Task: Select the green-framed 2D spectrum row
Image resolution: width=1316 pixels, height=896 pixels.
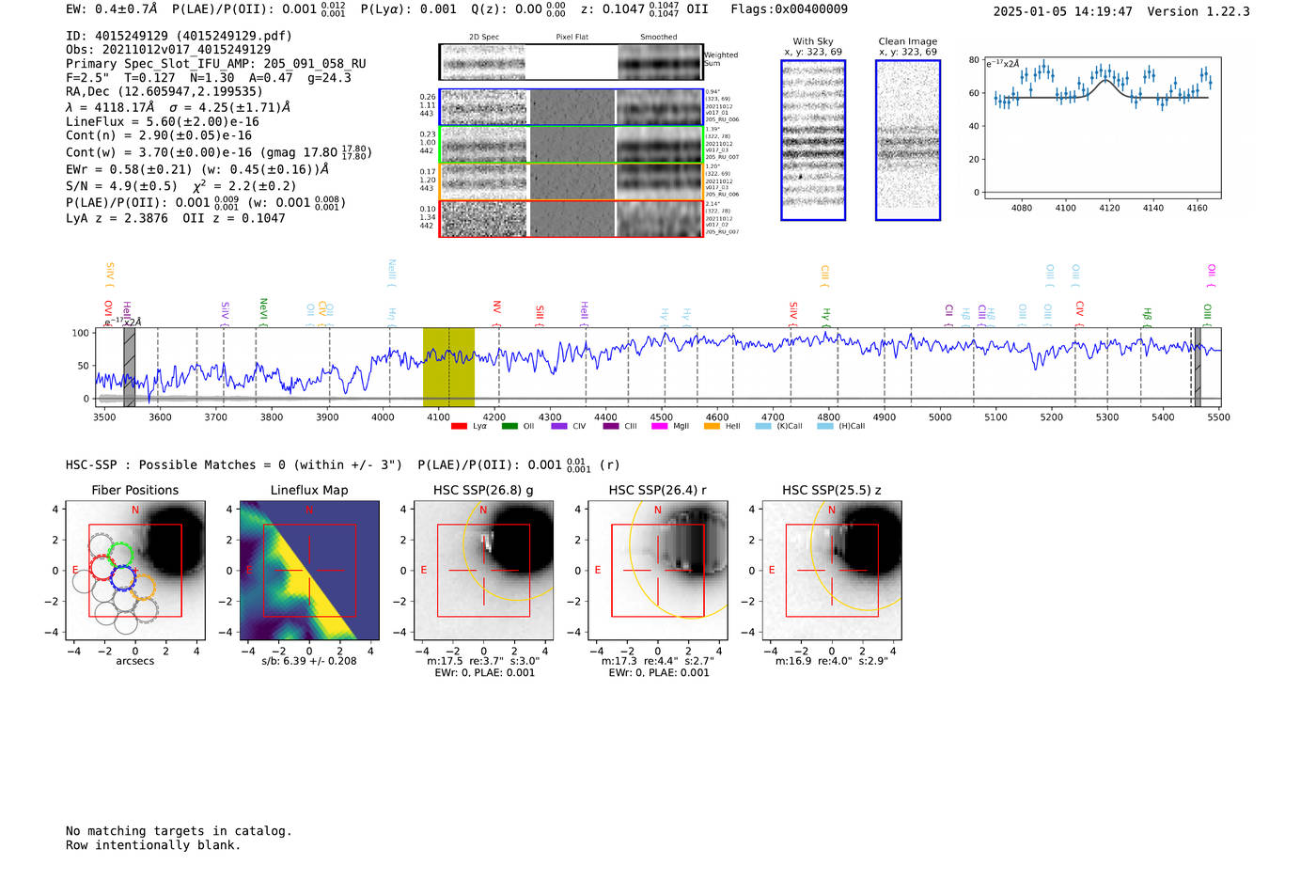Action: tap(572, 144)
